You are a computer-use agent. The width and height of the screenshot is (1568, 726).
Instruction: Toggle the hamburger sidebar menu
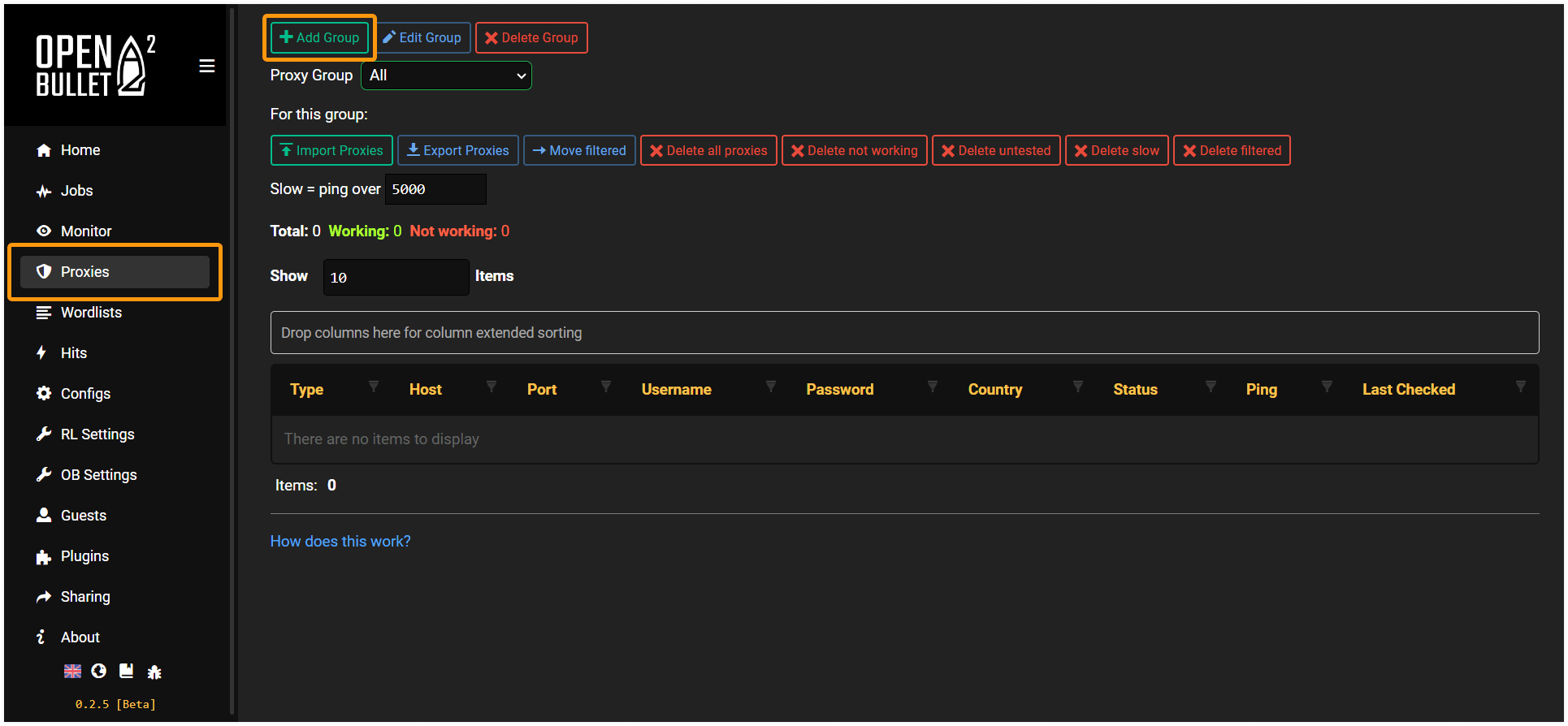tap(207, 66)
